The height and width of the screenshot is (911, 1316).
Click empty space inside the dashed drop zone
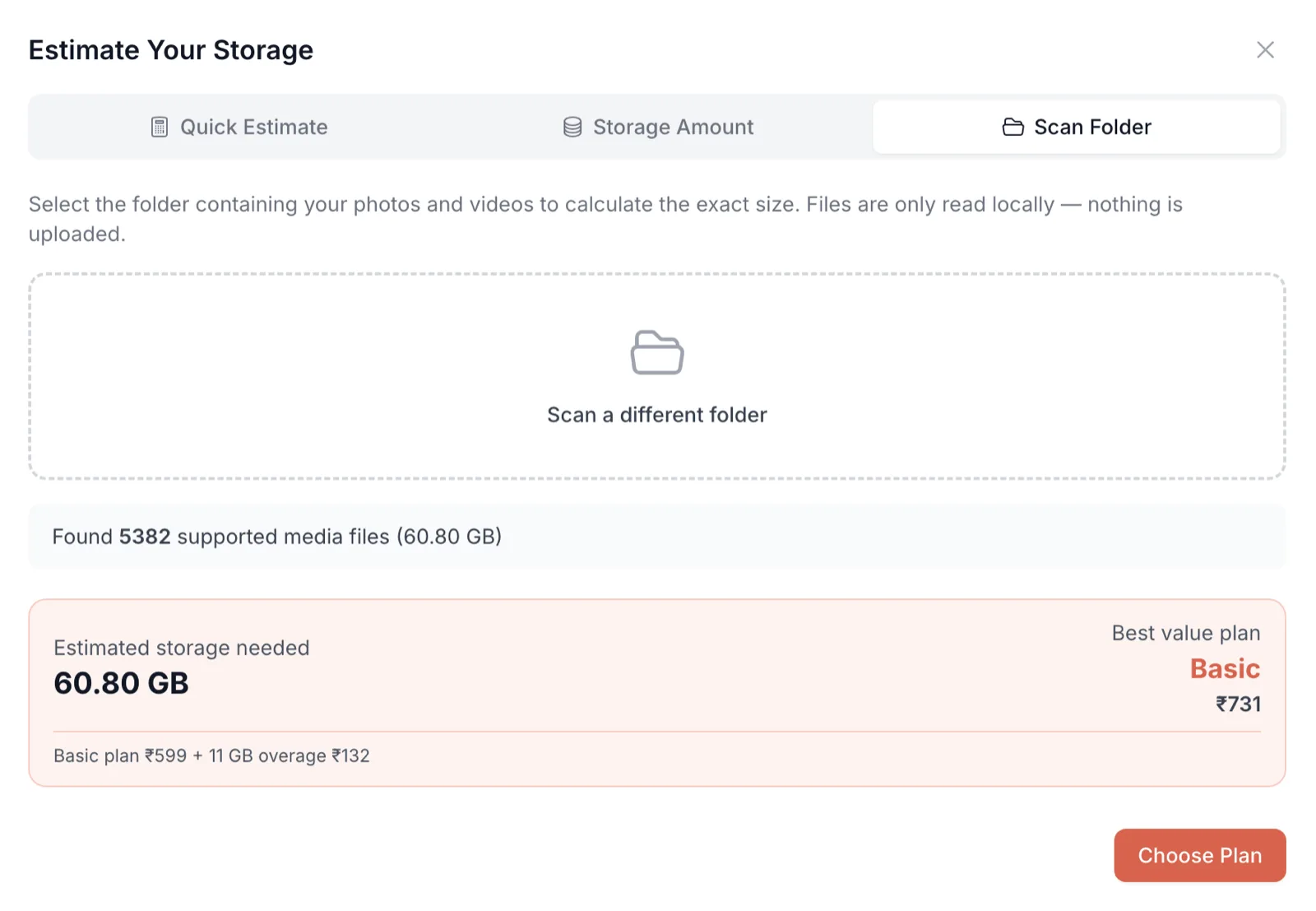pyautogui.click(x=247, y=379)
